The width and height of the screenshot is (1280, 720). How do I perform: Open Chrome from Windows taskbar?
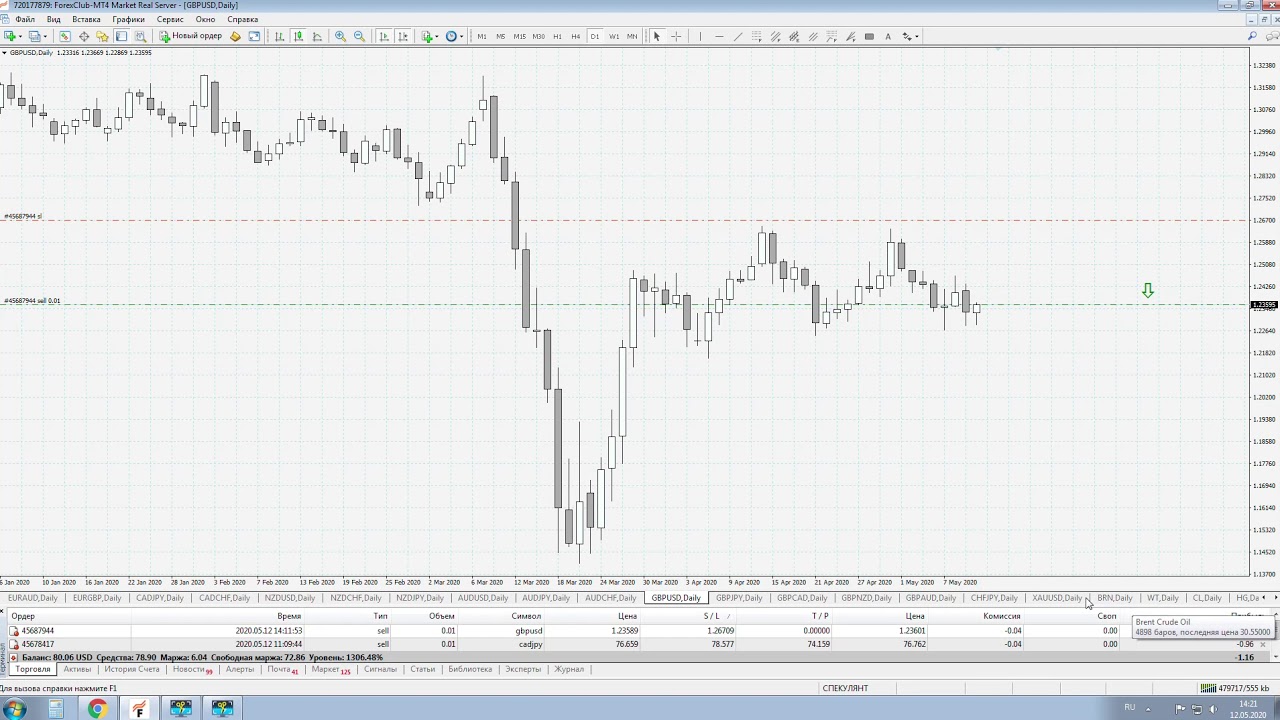pyautogui.click(x=97, y=709)
